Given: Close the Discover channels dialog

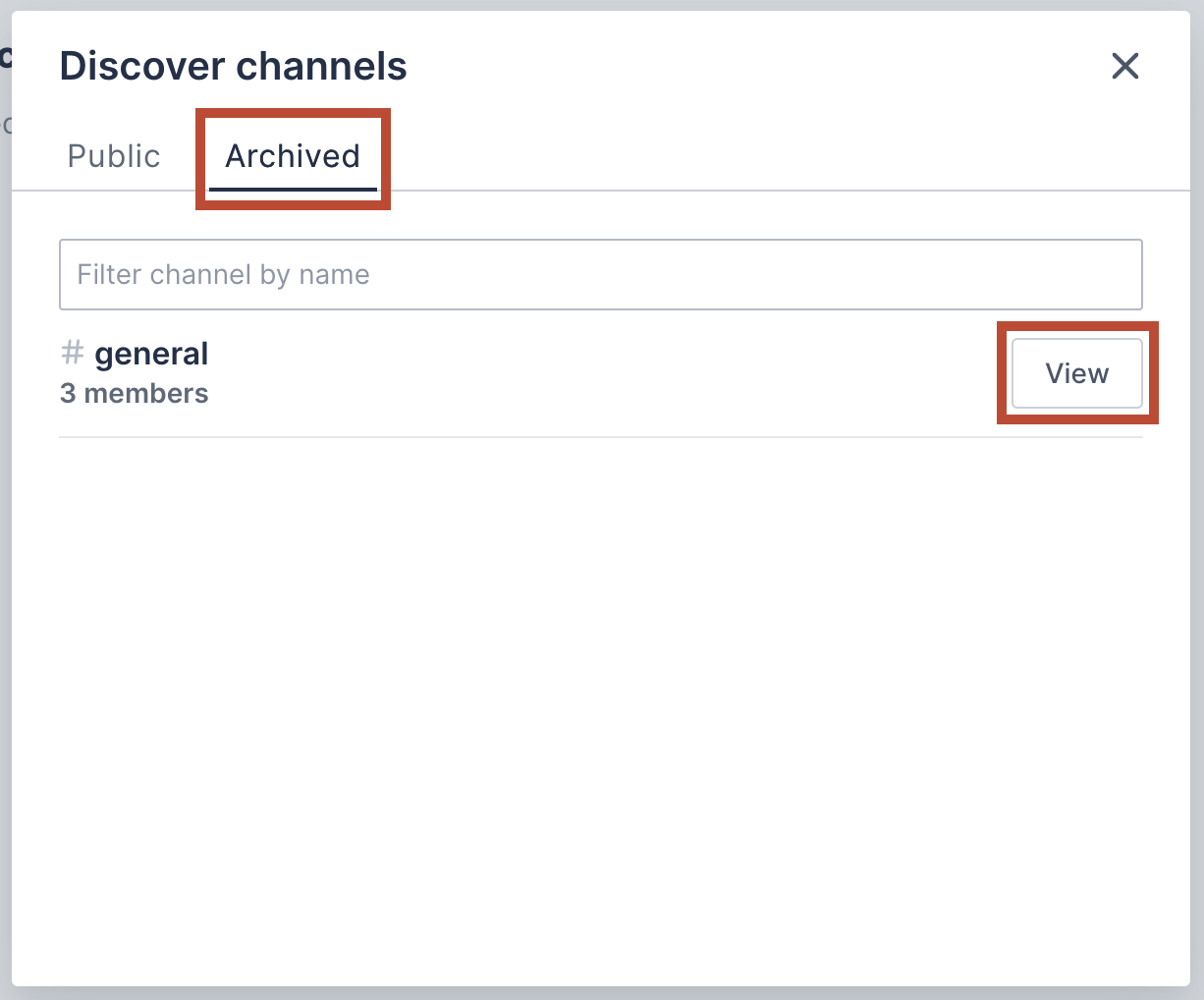Looking at the screenshot, I should pyautogui.click(x=1124, y=66).
